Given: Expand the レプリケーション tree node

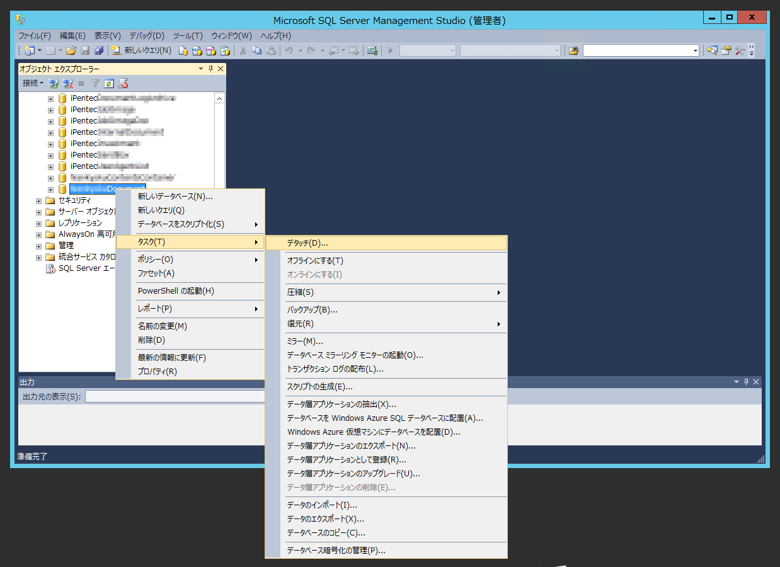Looking at the screenshot, I should tap(39, 224).
